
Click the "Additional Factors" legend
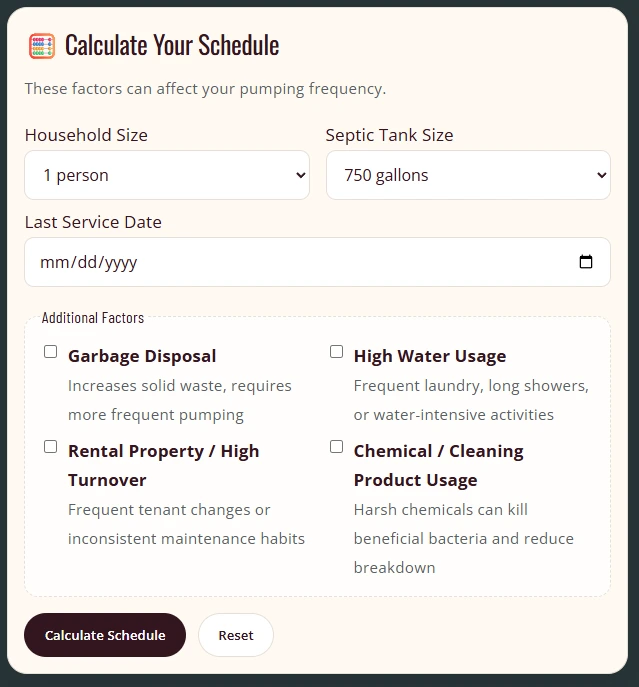point(93,318)
